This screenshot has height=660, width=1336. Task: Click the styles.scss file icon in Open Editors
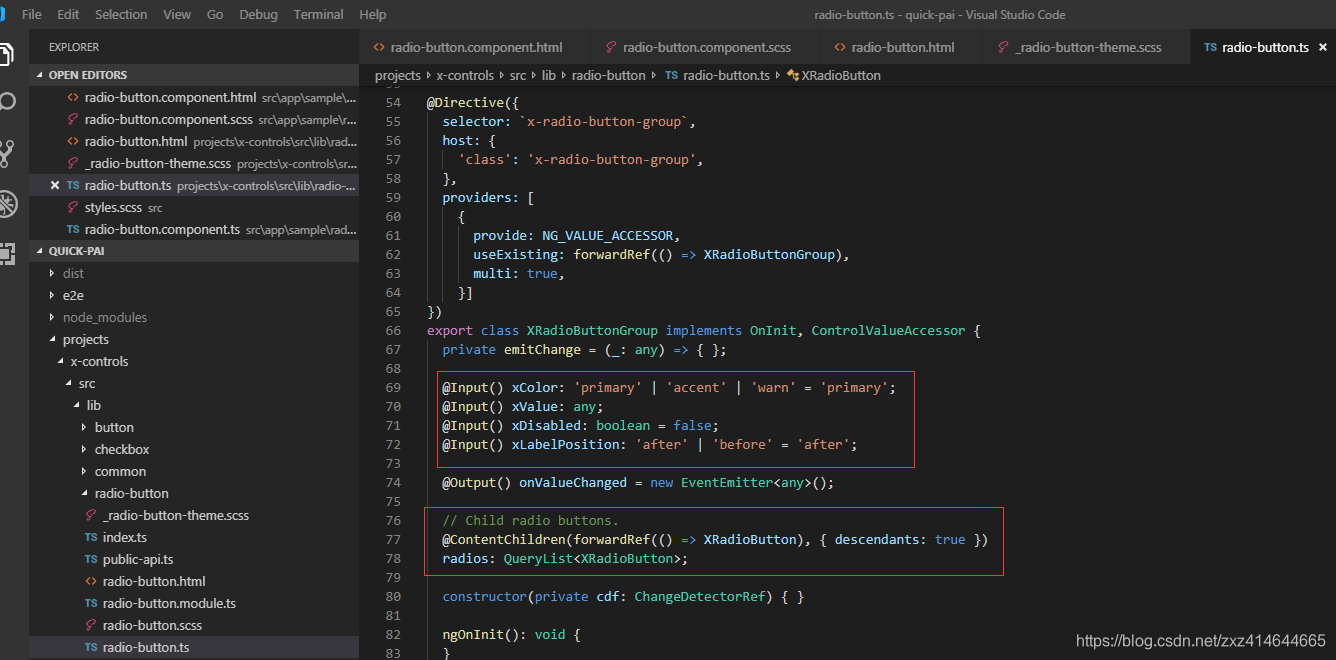tap(73, 207)
